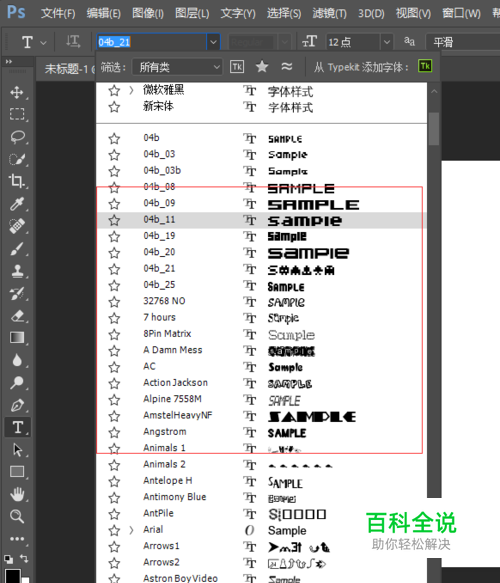Image resolution: width=500 pixels, height=583 pixels.
Task: Select the Pen tool
Action: tap(17, 405)
